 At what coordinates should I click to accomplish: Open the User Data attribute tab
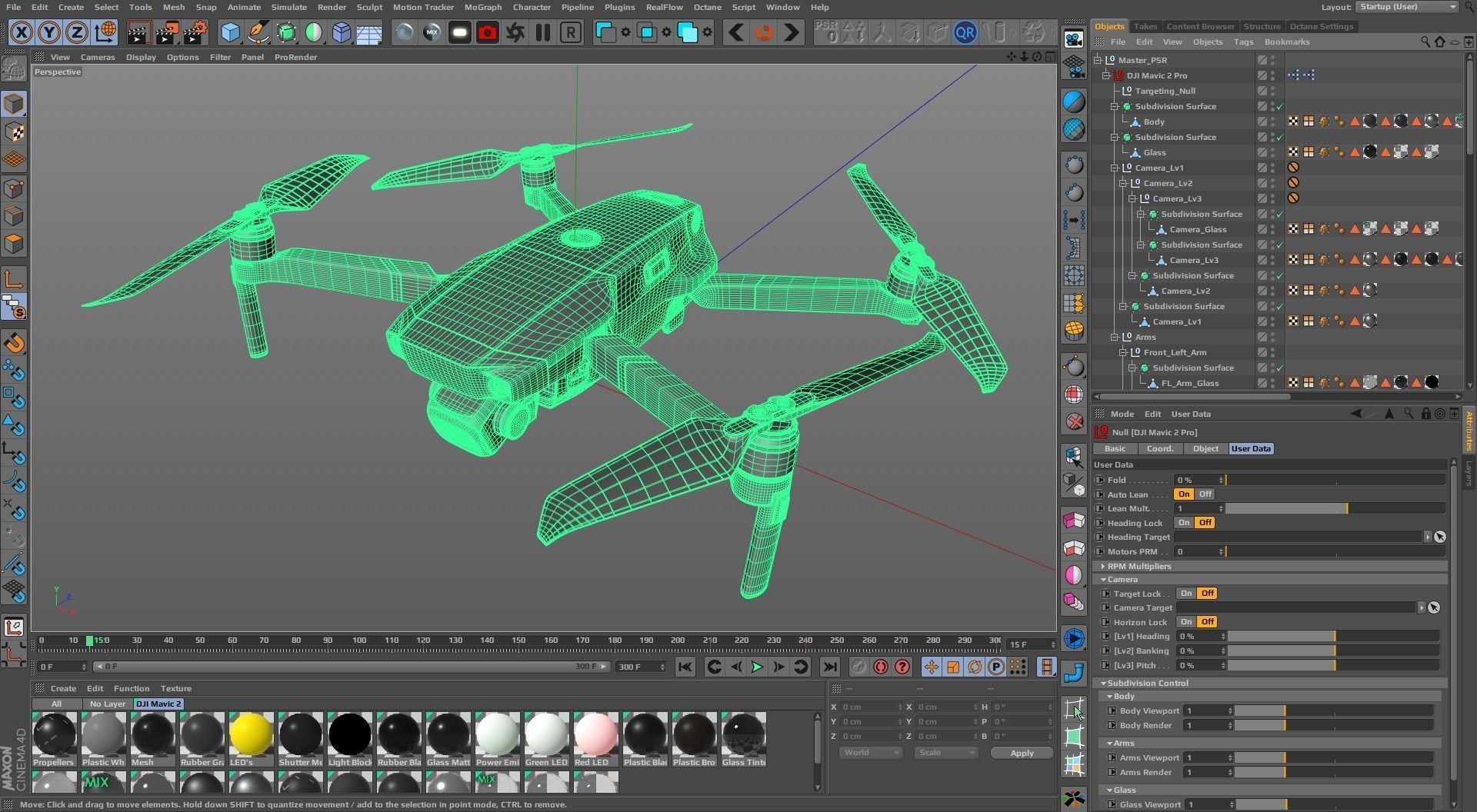tap(1251, 449)
